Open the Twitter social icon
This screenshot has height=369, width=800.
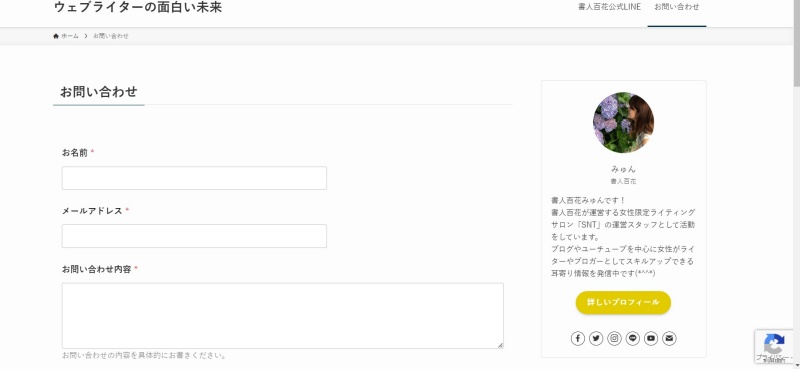click(x=596, y=338)
